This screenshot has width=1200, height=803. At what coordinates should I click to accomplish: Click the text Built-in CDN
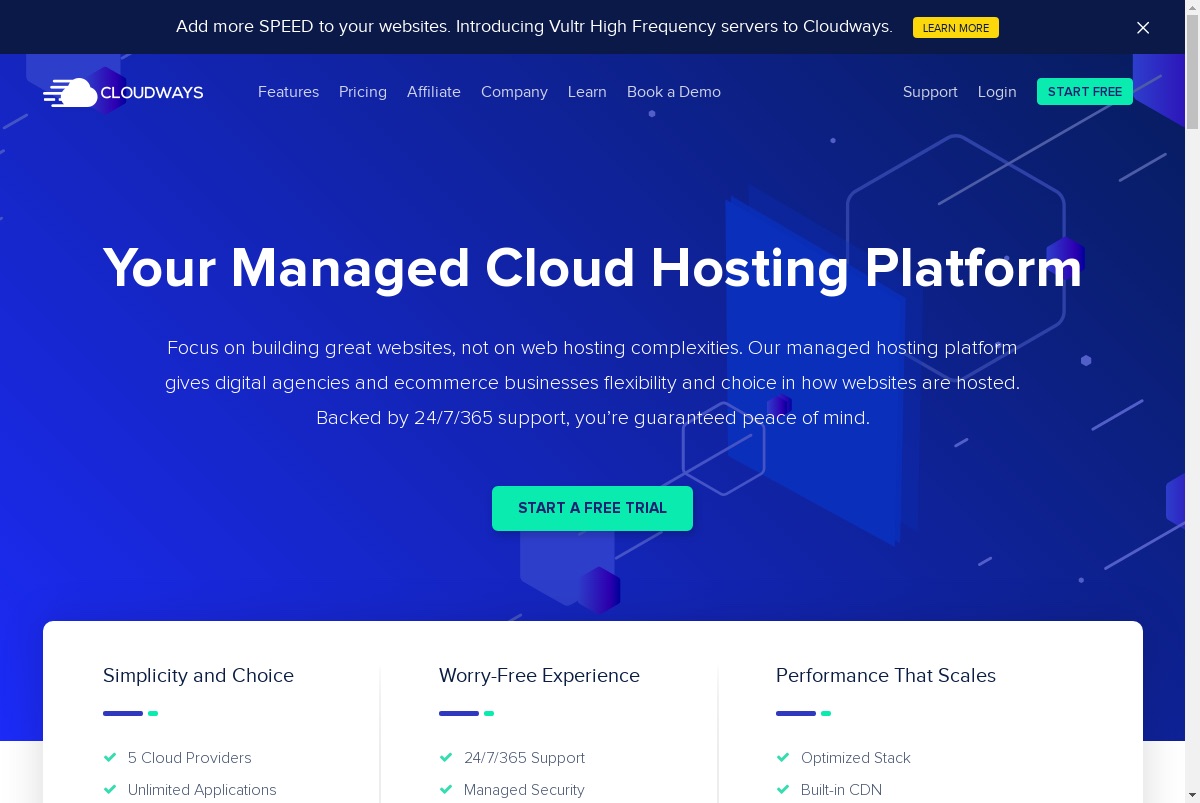point(841,790)
